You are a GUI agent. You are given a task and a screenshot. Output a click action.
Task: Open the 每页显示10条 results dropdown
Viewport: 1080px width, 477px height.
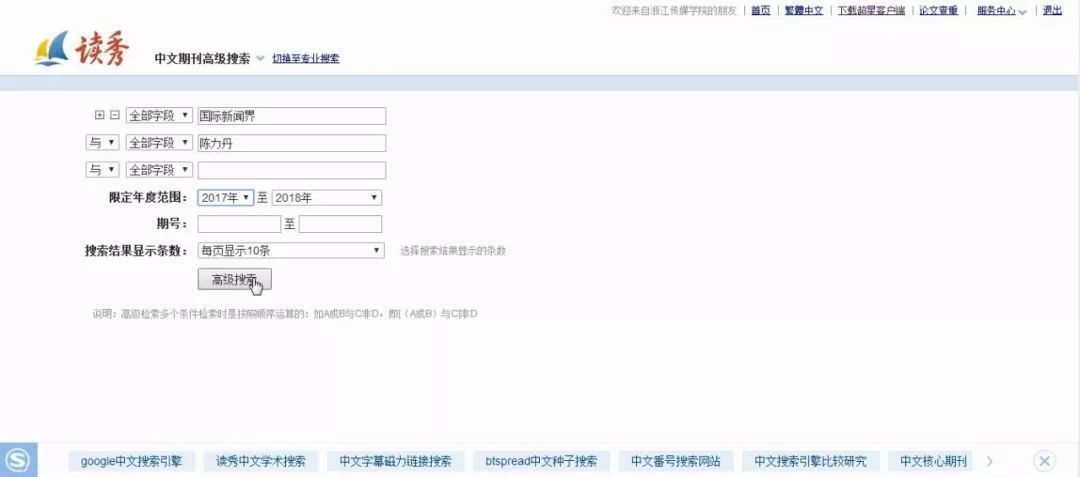pos(291,251)
